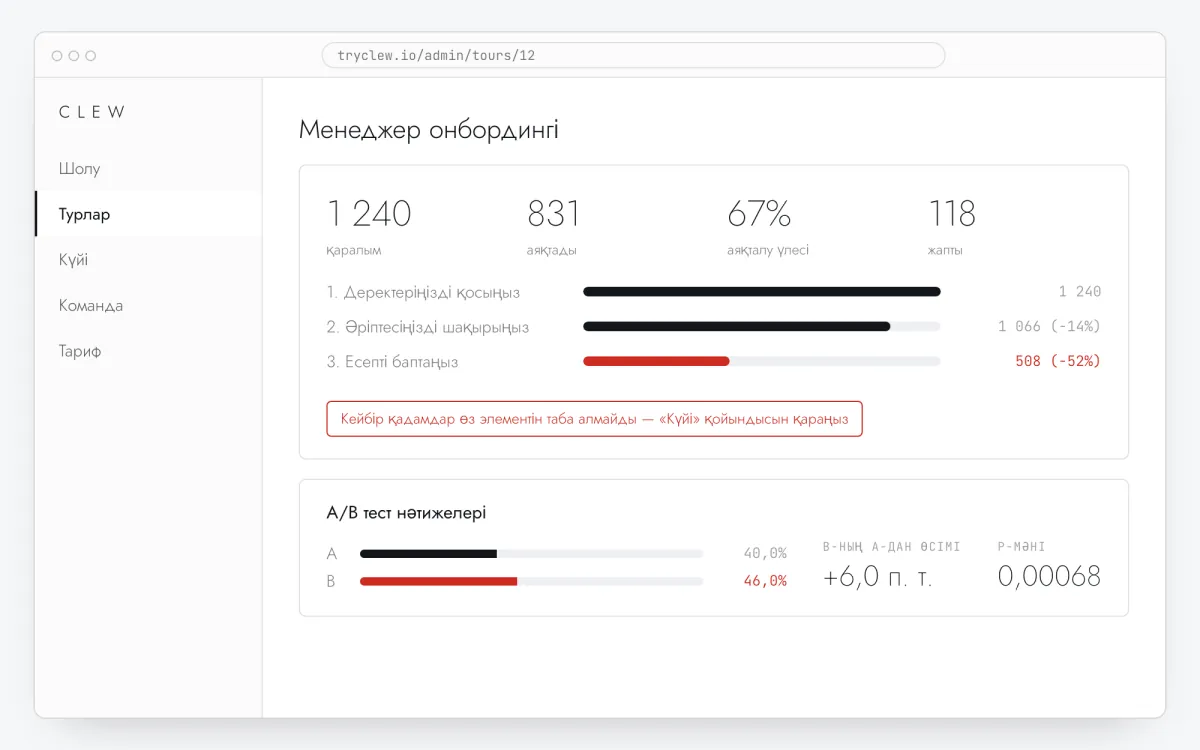Click the red "508 (-52%)" value
Image resolution: width=1200 pixels, height=750 pixels.
pyautogui.click(x=1058, y=361)
